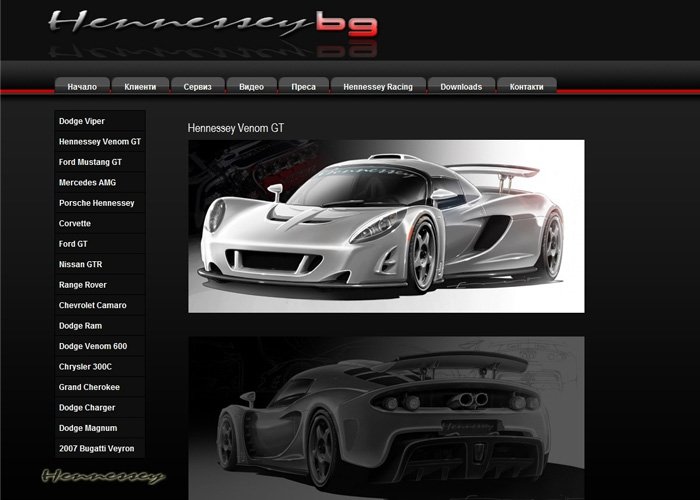Open Hennessey Venom GT sidebar link
The width and height of the screenshot is (700, 500).
coord(100,142)
